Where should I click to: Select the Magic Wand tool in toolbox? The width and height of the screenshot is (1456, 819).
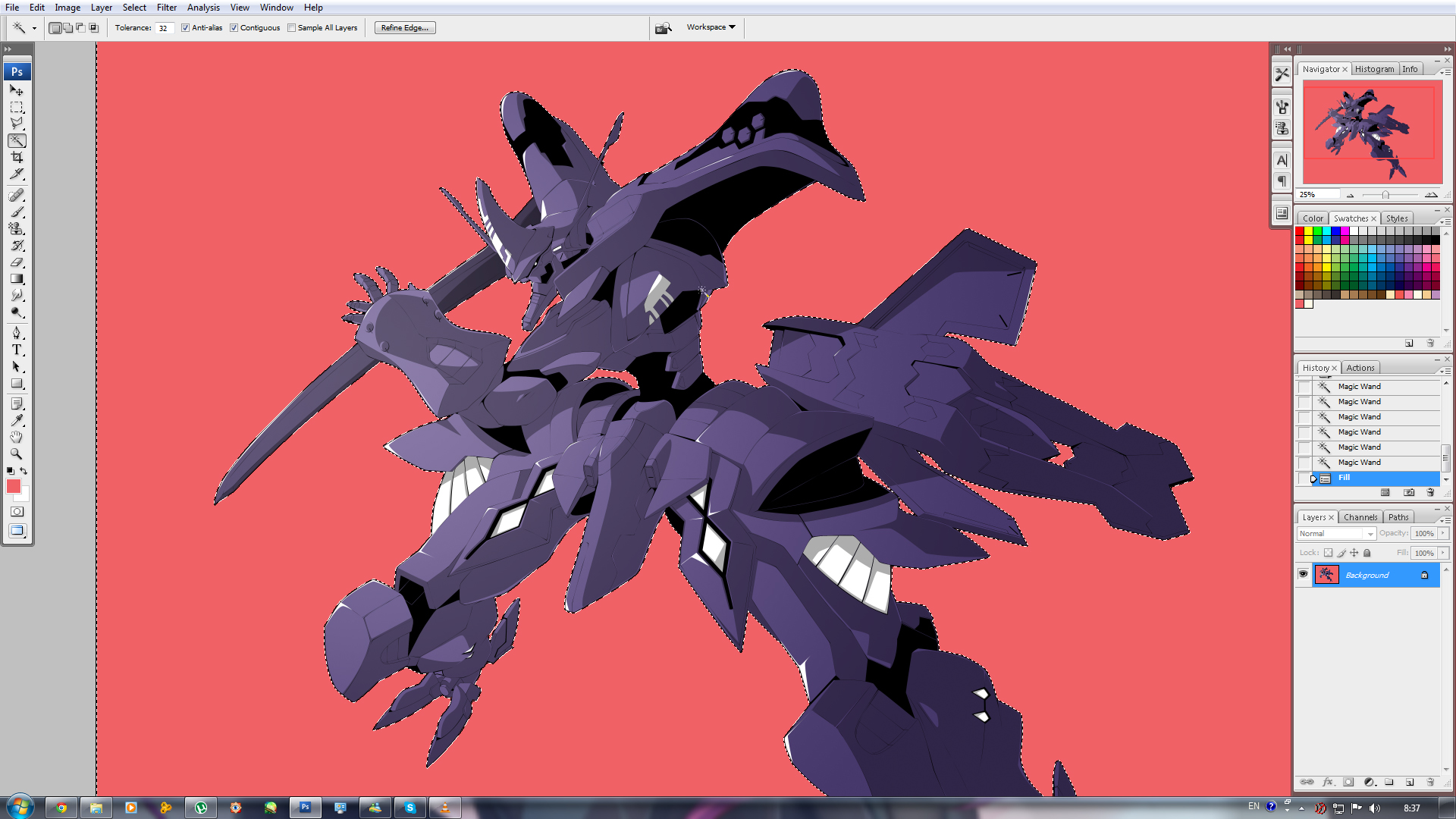[x=17, y=140]
